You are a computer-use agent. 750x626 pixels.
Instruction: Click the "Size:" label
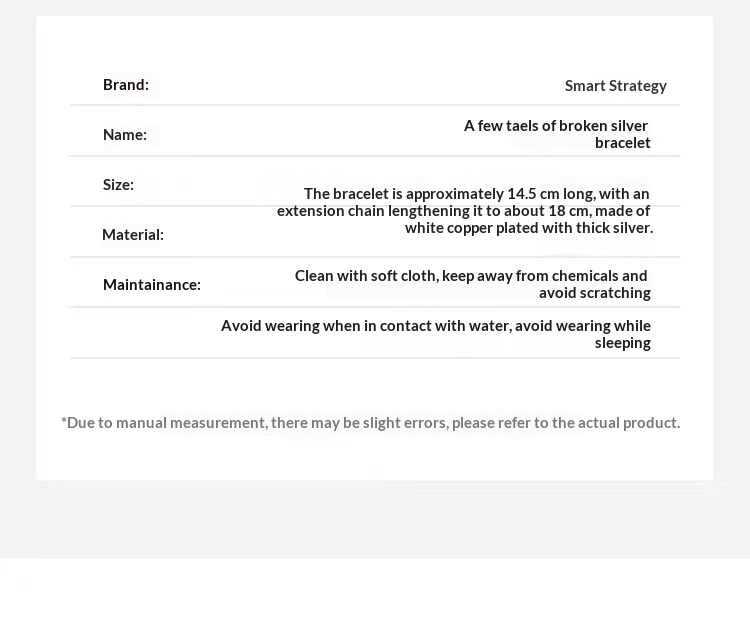pos(118,185)
